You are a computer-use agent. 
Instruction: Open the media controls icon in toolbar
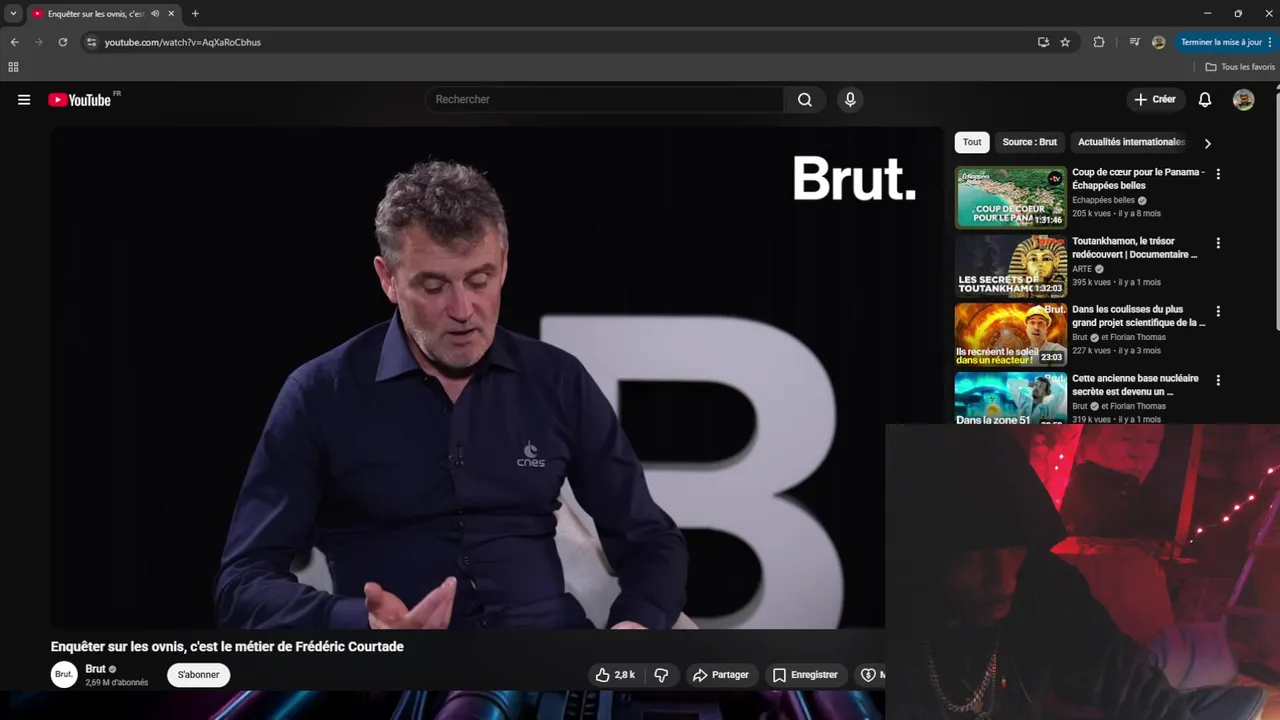(x=1134, y=42)
